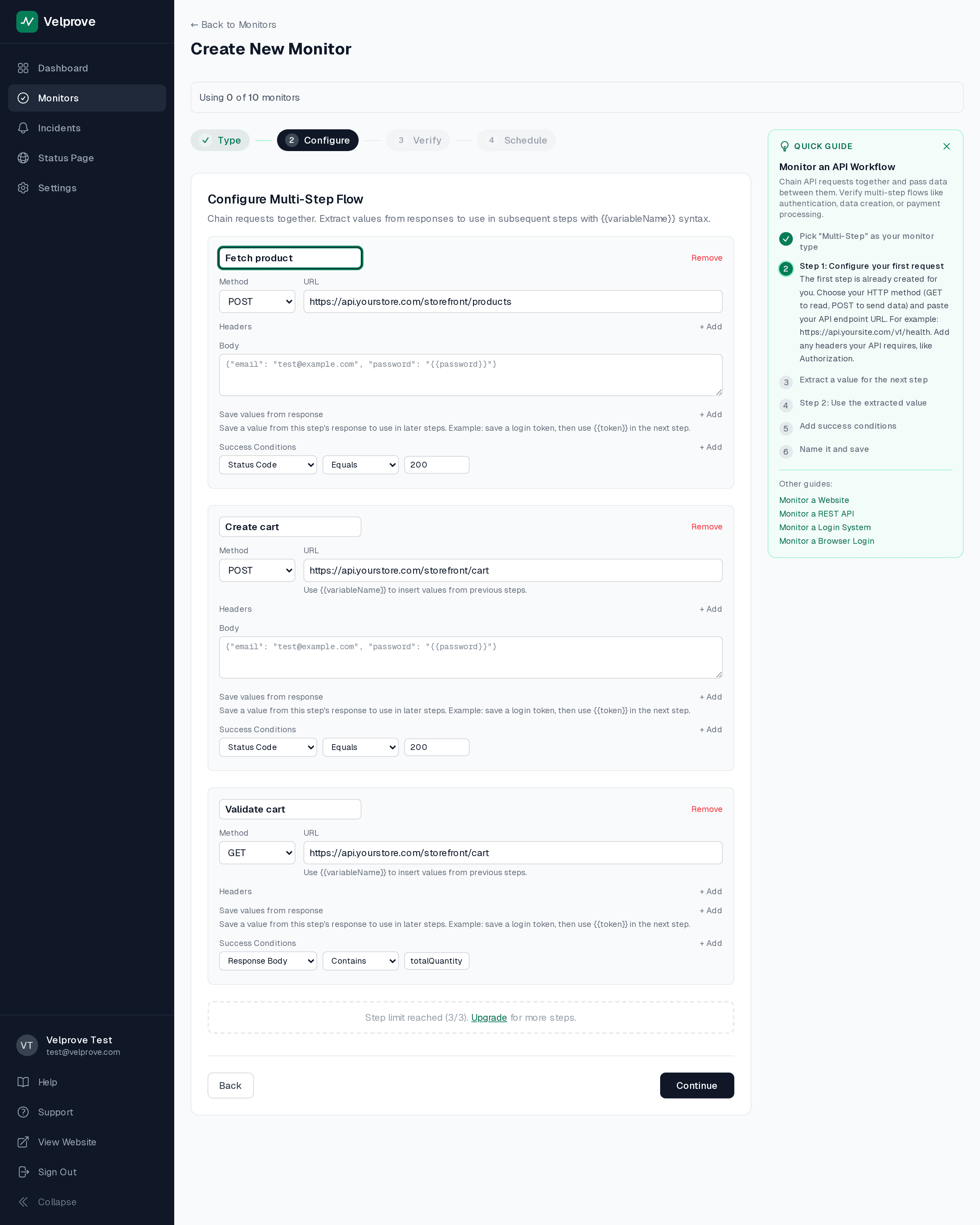The image size is (980, 1225).
Task: Open Equals dropdown in Fetch product
Action: [x=361, y=465]
